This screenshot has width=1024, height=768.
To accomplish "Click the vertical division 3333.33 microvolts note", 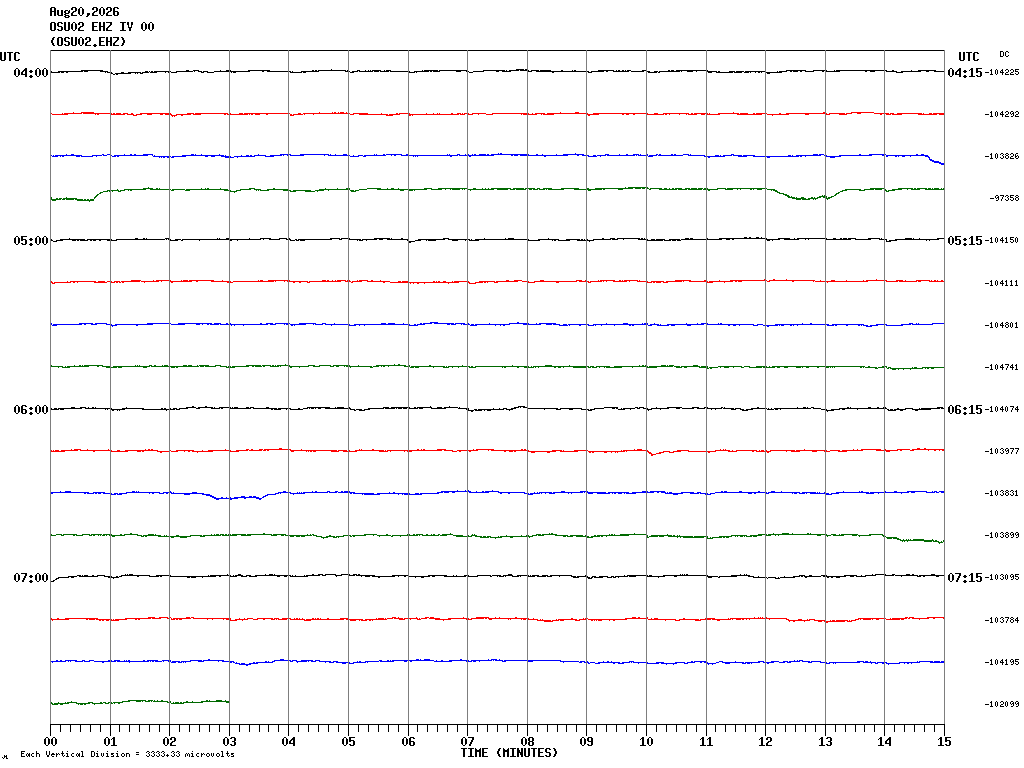I will pos(127,754).
